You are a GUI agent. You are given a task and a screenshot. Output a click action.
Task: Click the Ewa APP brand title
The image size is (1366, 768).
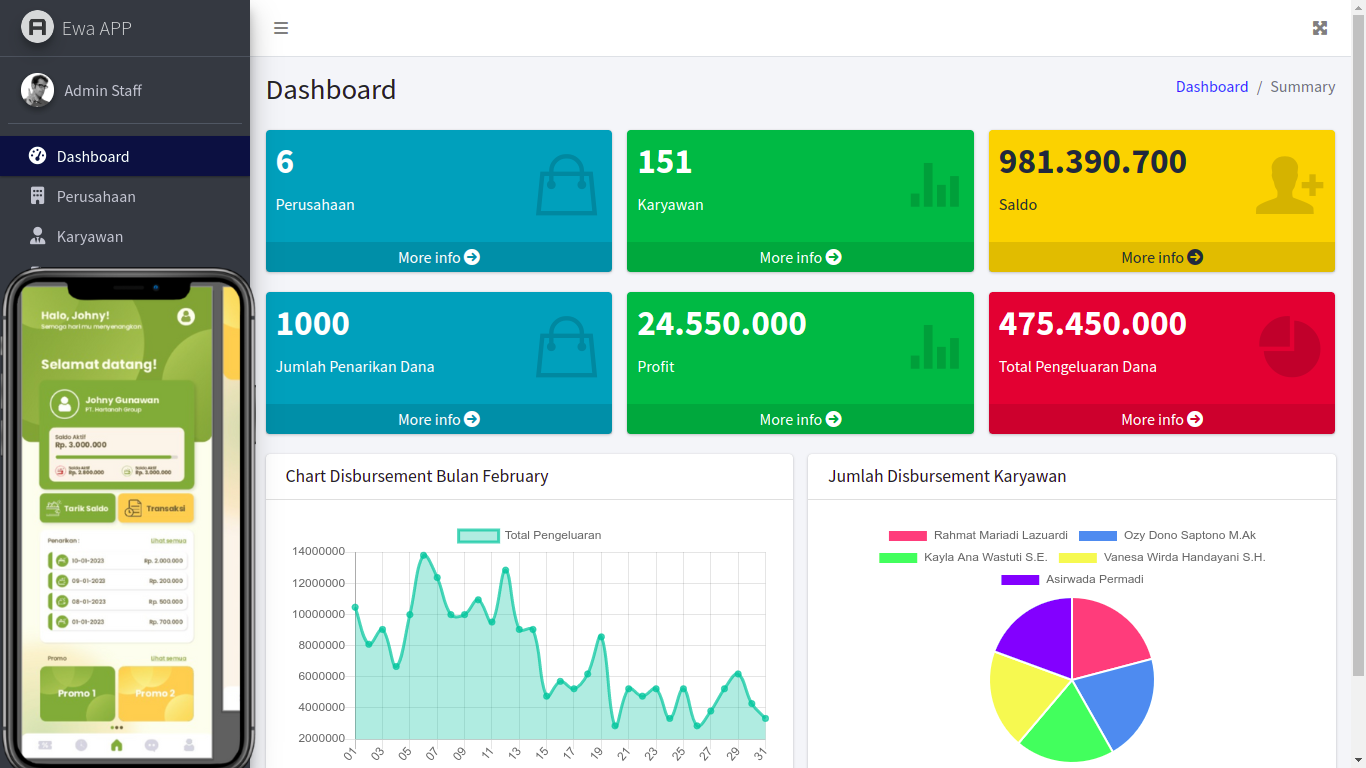(x=97, y=28)
